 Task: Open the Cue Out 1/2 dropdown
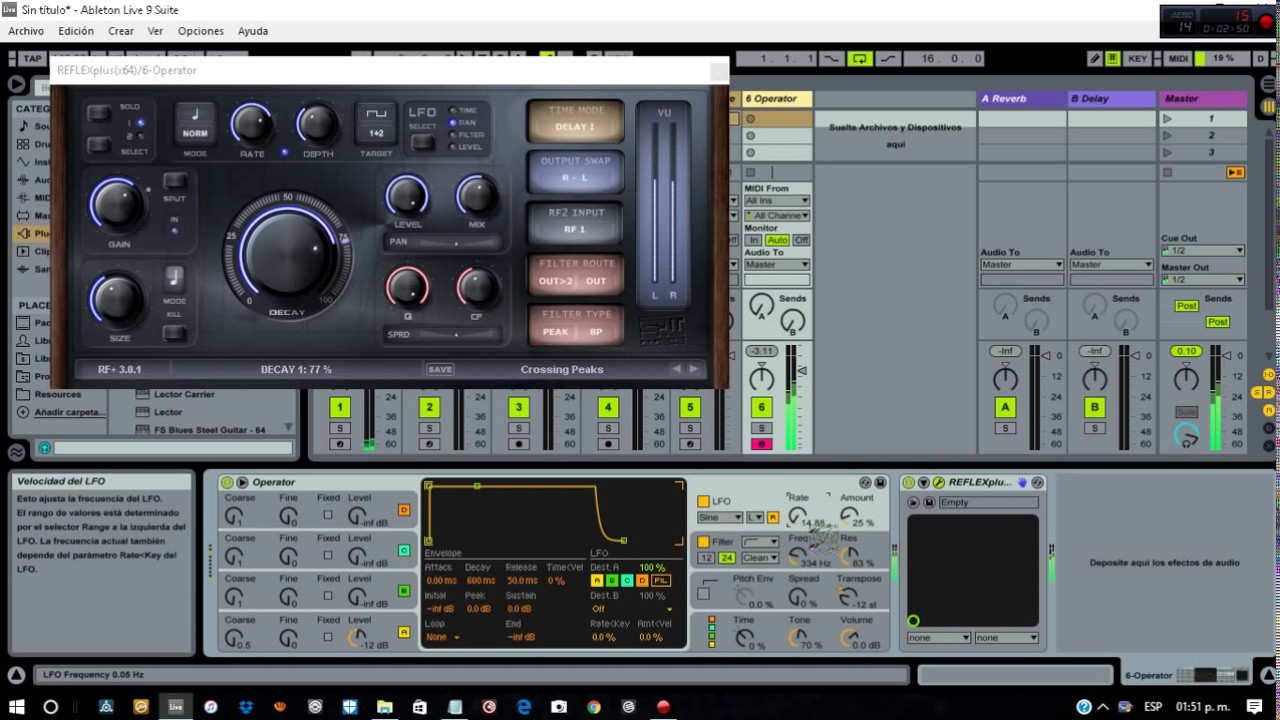click(x=1203, y=250)
